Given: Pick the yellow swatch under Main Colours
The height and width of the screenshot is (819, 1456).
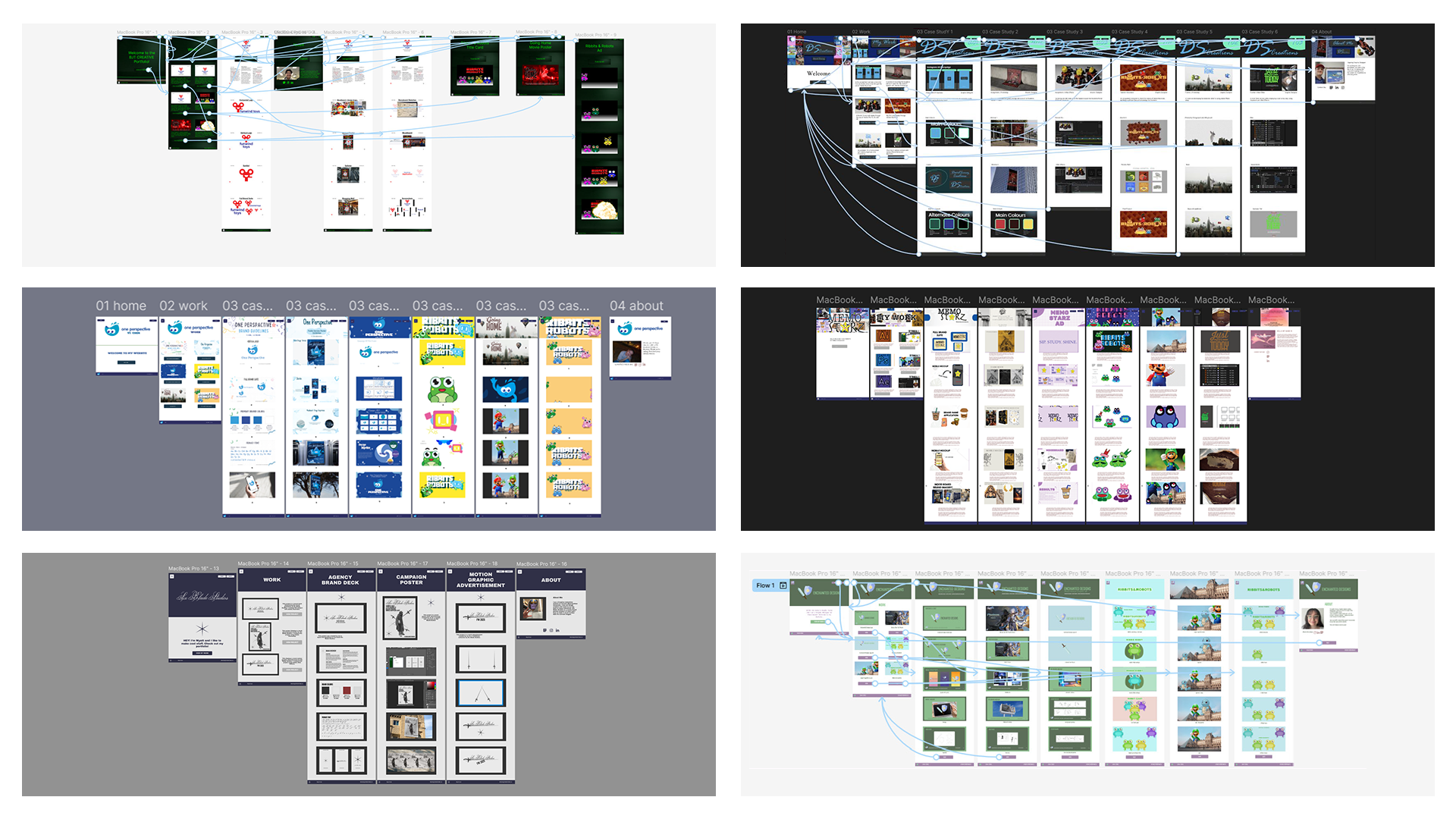Looking at the screenshot, I should (x=1028, y=224).
